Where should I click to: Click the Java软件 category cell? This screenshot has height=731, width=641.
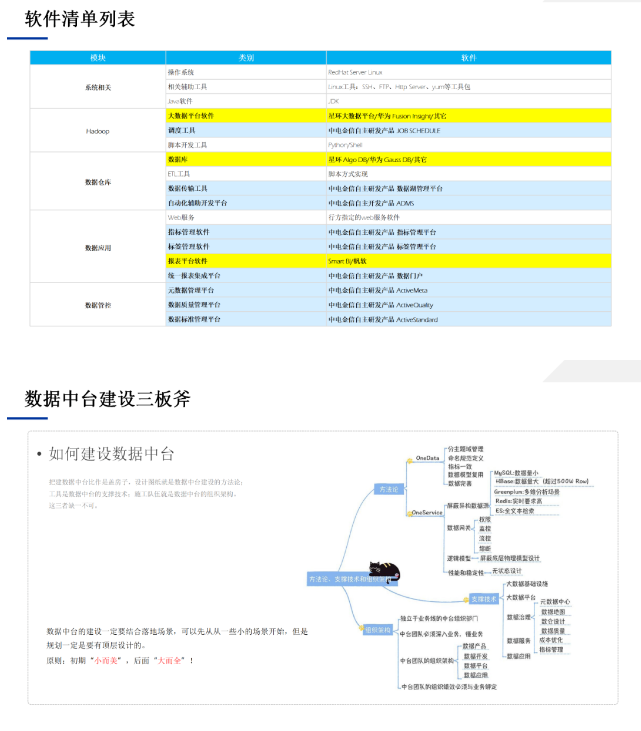246,101
